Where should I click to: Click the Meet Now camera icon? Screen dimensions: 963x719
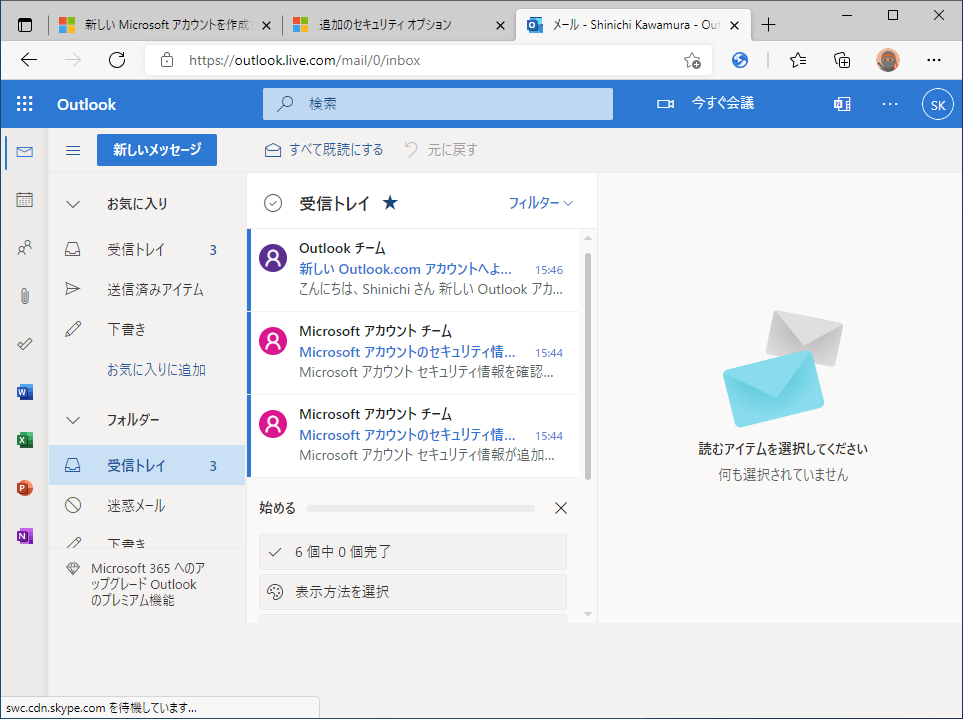tap(665, 104)
